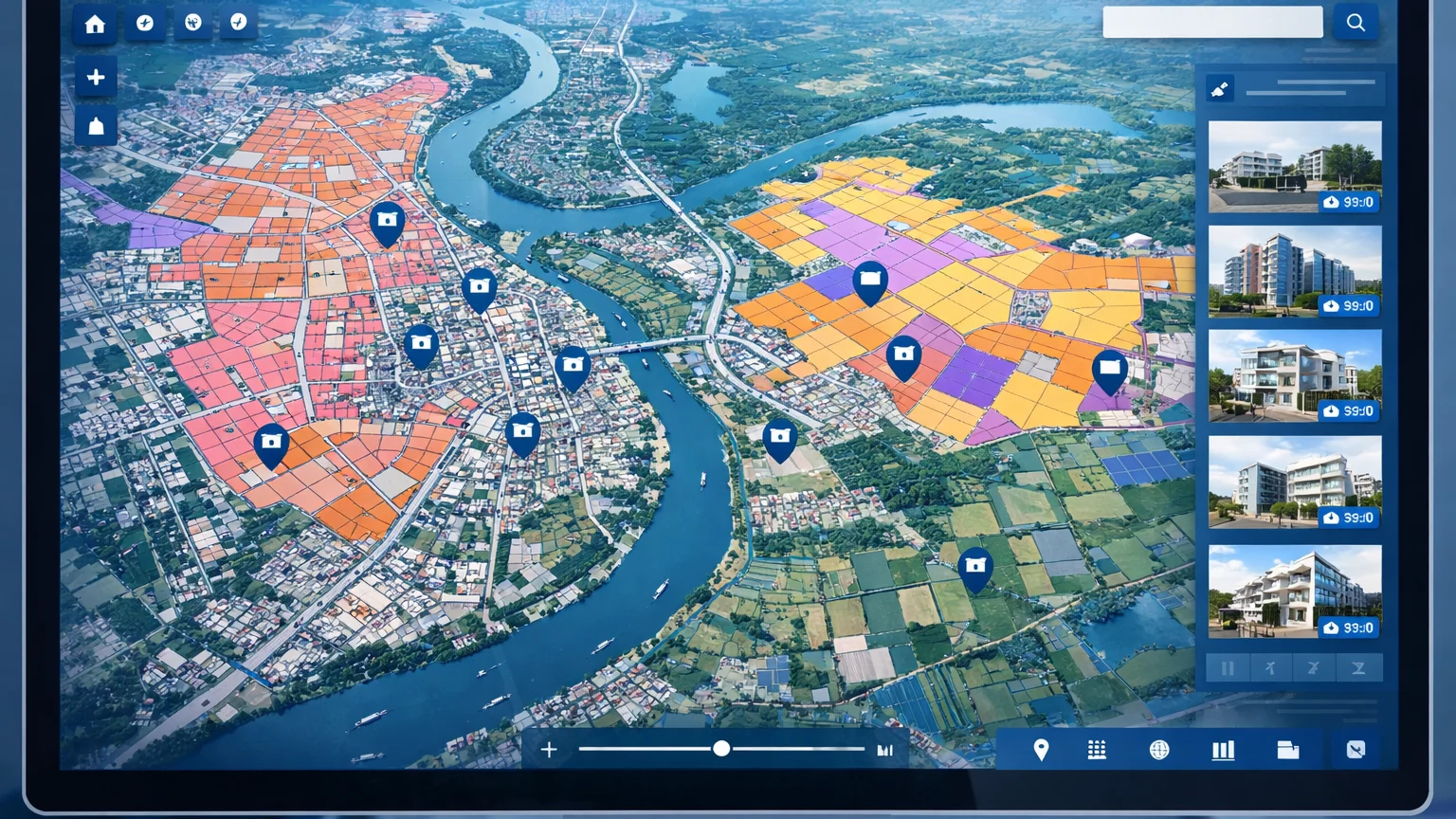The width and height of the screenshot is (1456, 819).
Task: Select the pin at the yellow district's east edge
Action: coord(1110,372)
